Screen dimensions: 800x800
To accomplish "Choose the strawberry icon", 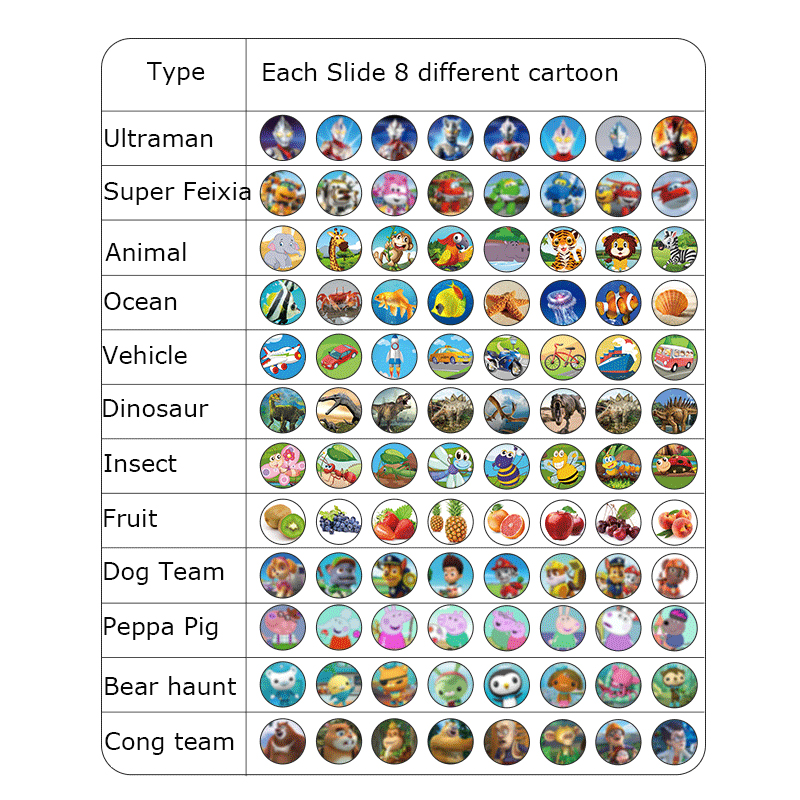I will point(393,520).
